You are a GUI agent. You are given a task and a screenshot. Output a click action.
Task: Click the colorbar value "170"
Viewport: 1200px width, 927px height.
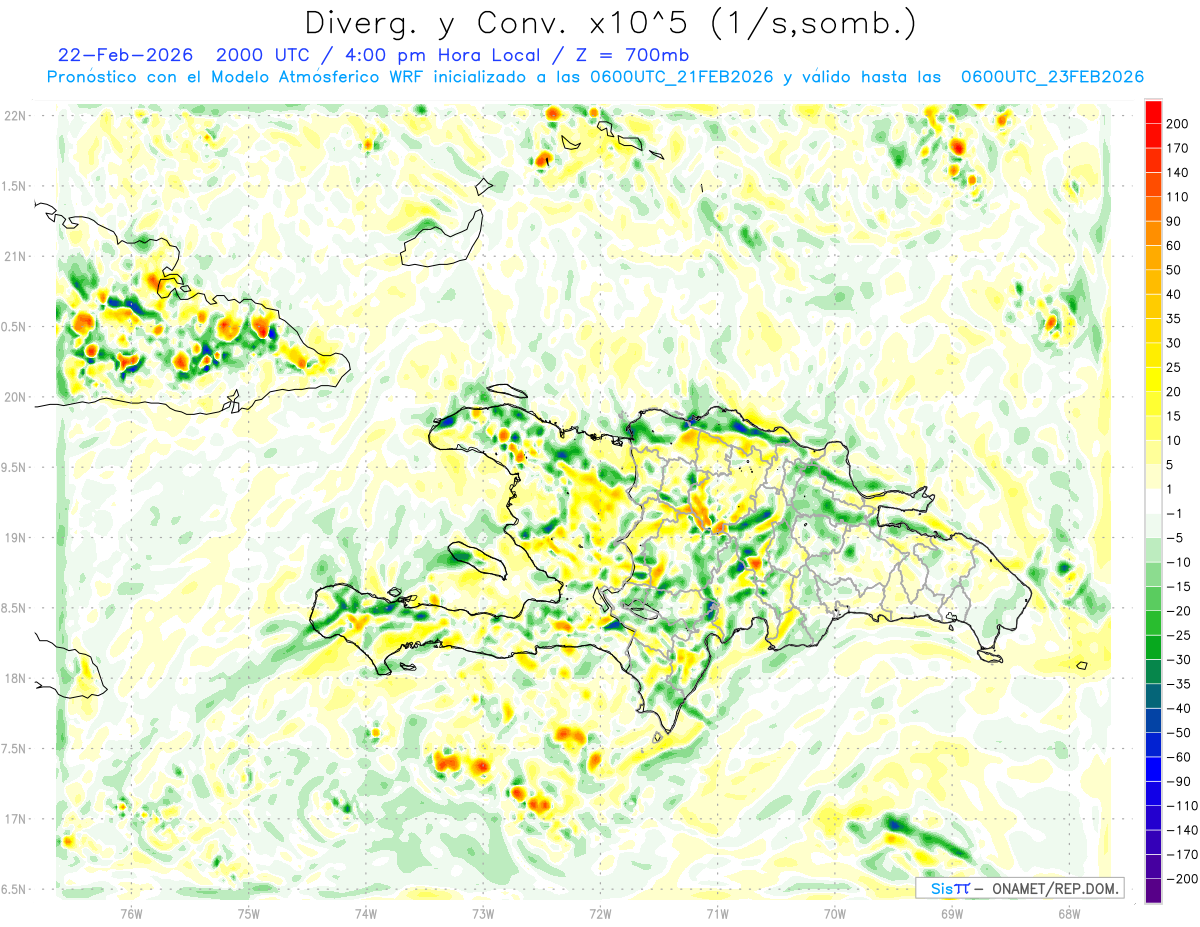pyautogui.click(x=1179, y=148)
